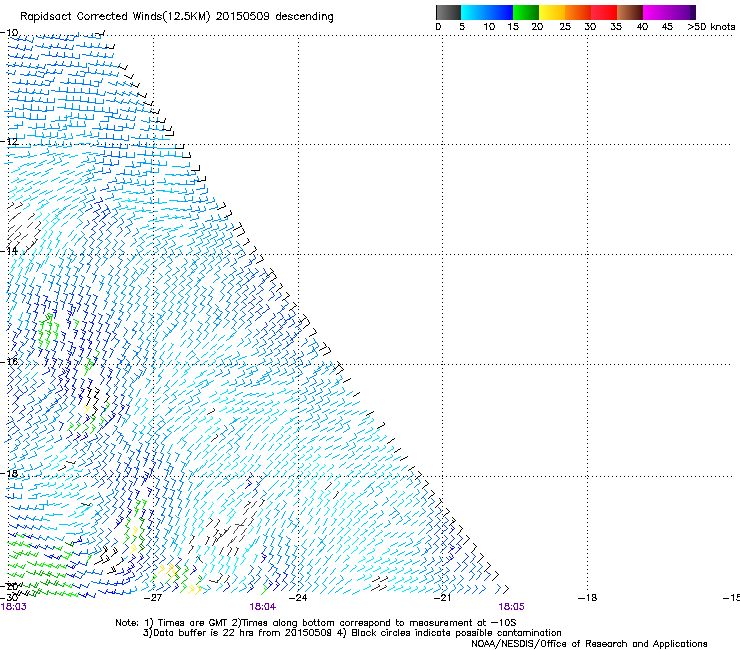The image size is (740, 650).
Task: Click the '-18' latitude label on left axis
Action: 9,473
